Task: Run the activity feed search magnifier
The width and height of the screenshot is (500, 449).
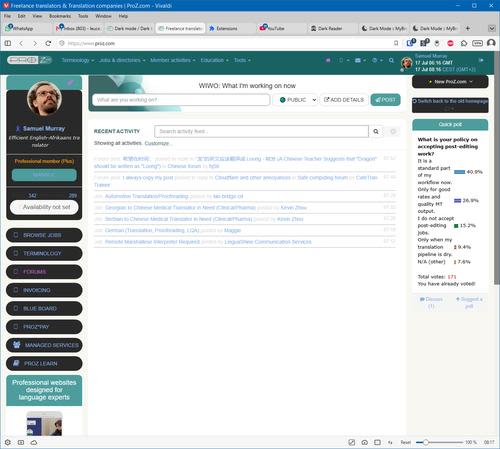Action: point(376,131)
